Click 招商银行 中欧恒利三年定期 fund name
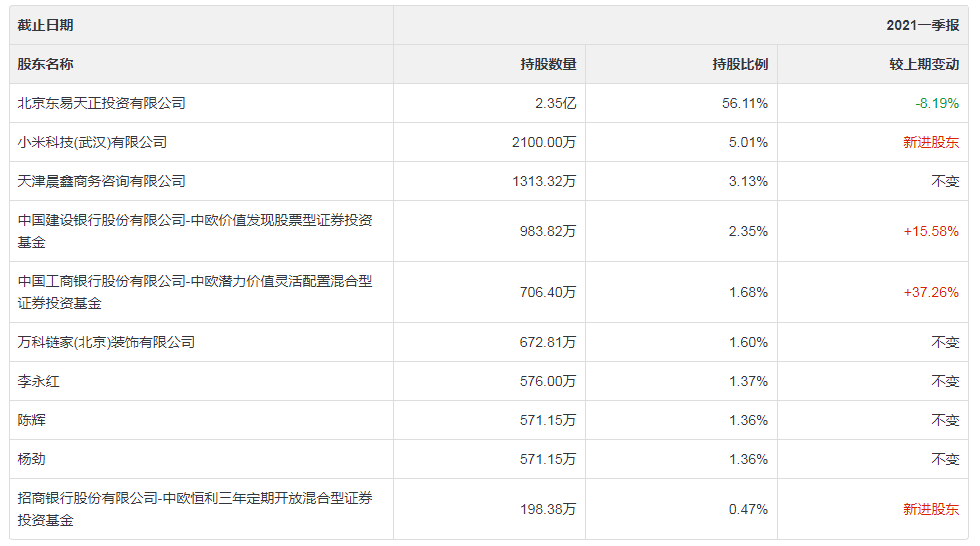This screenshot has width=980, height=546. pyautogui.click(x=195, y=509)
